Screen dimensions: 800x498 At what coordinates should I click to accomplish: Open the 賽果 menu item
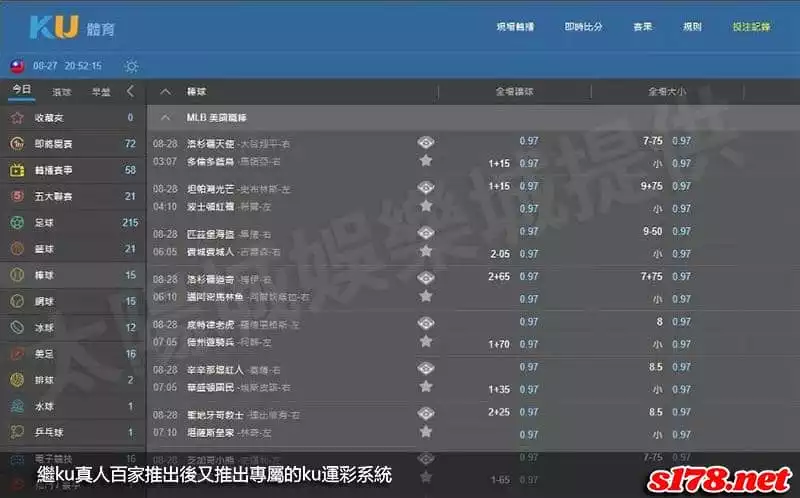tap(642, 27)
